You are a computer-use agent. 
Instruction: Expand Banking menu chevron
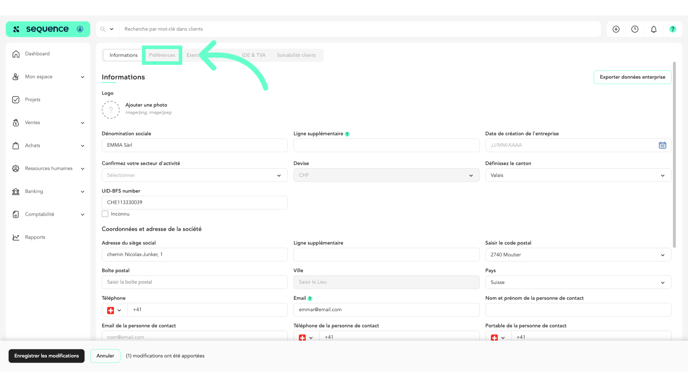(82, 192)
